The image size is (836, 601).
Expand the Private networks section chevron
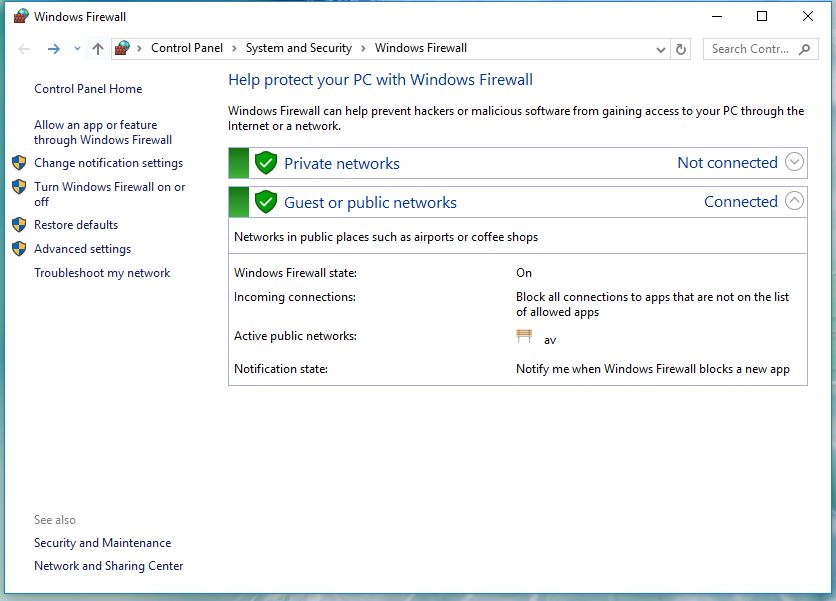pyautogui.click(x=794, y=162)
